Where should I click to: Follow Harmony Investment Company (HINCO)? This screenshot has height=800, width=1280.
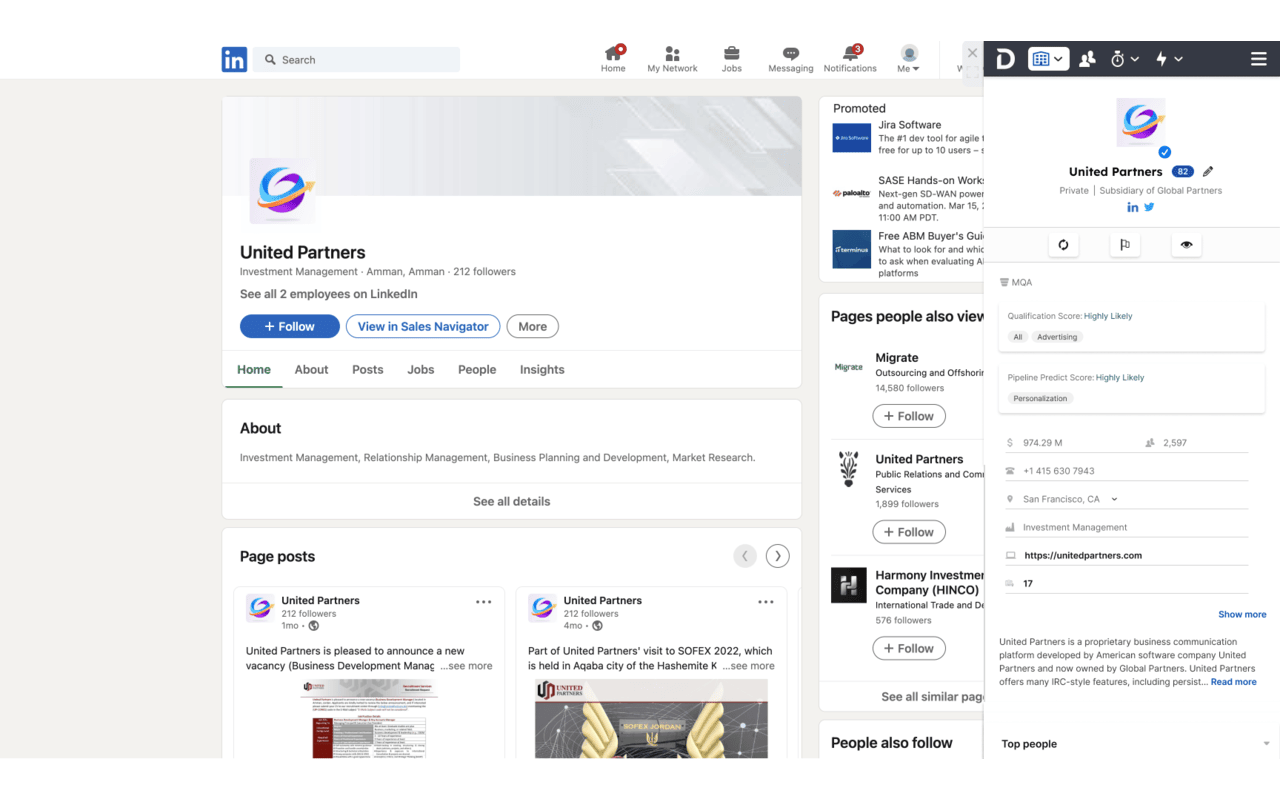pyautogui.click(x=909, y=648)
